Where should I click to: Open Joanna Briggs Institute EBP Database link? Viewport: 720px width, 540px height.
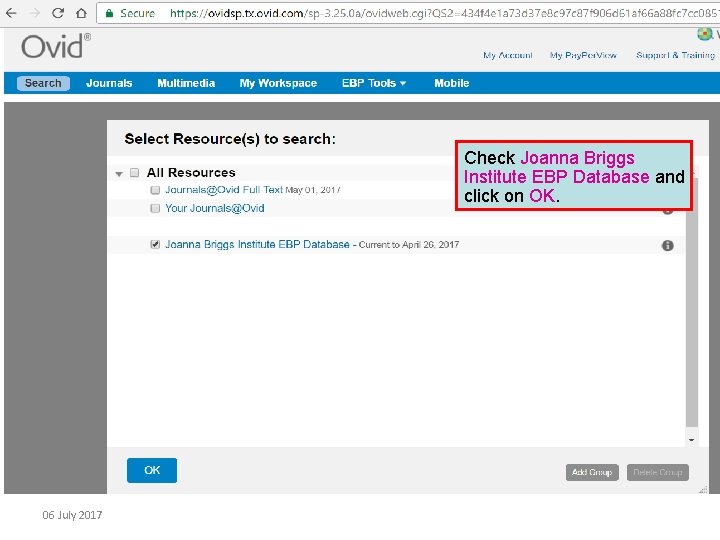coord(257,244)
